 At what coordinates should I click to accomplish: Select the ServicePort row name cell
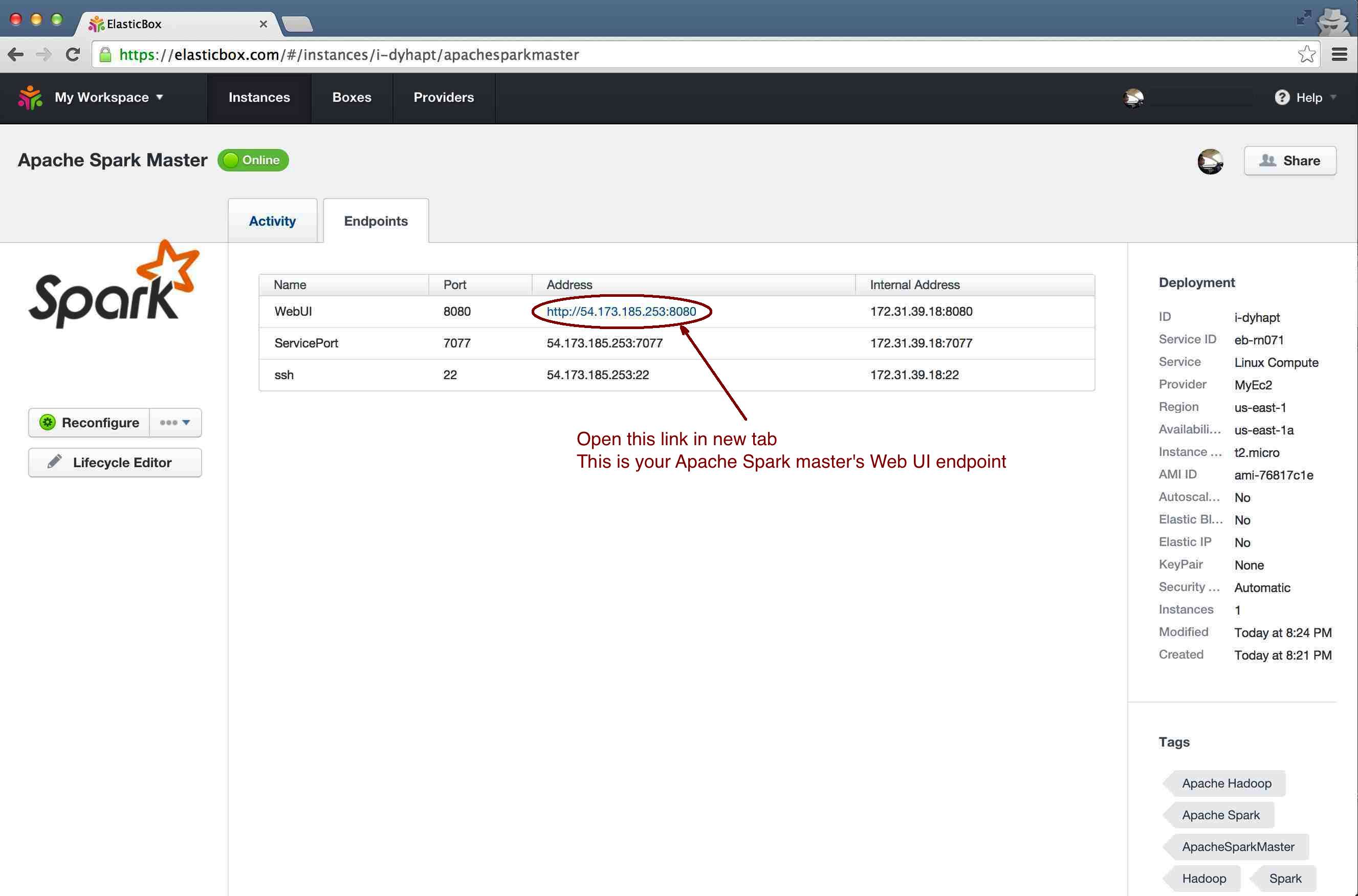306,343
